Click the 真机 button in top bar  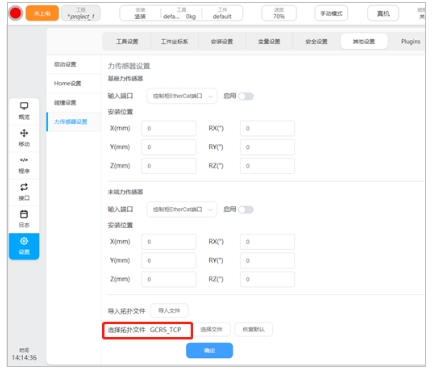tap(383, 13)
